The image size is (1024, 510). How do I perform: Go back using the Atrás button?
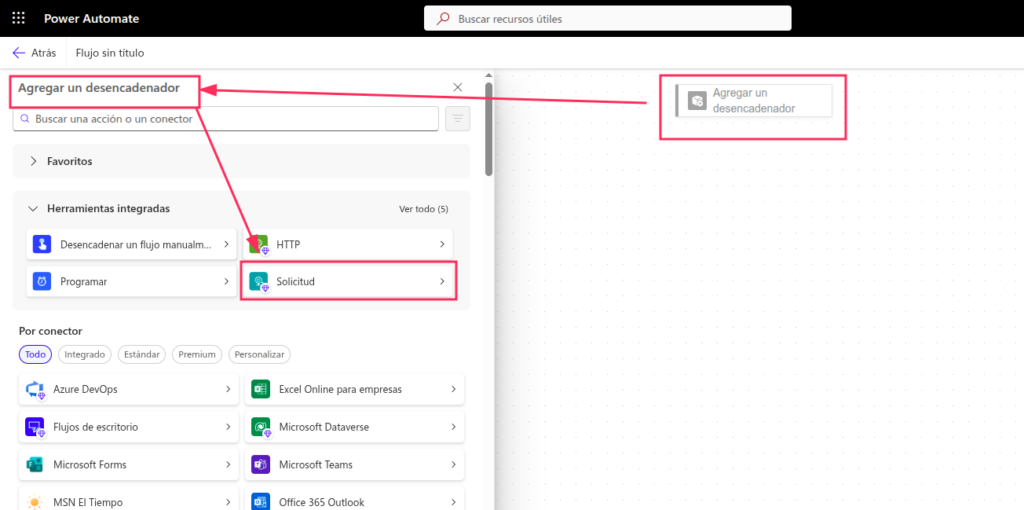(x=34, y=53)
